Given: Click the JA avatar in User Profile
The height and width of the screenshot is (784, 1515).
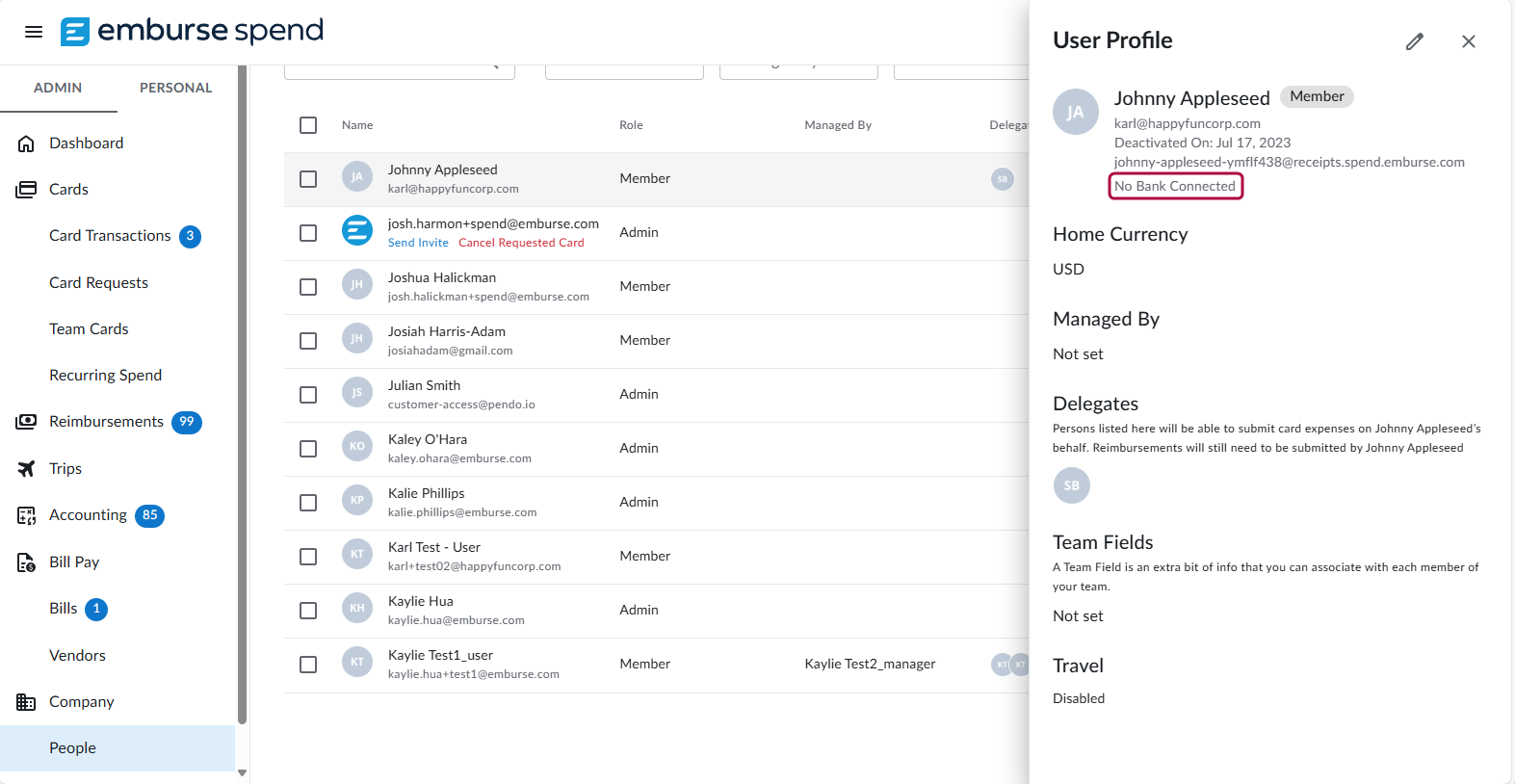Looking at the screenshot, I should point(1076,112).
